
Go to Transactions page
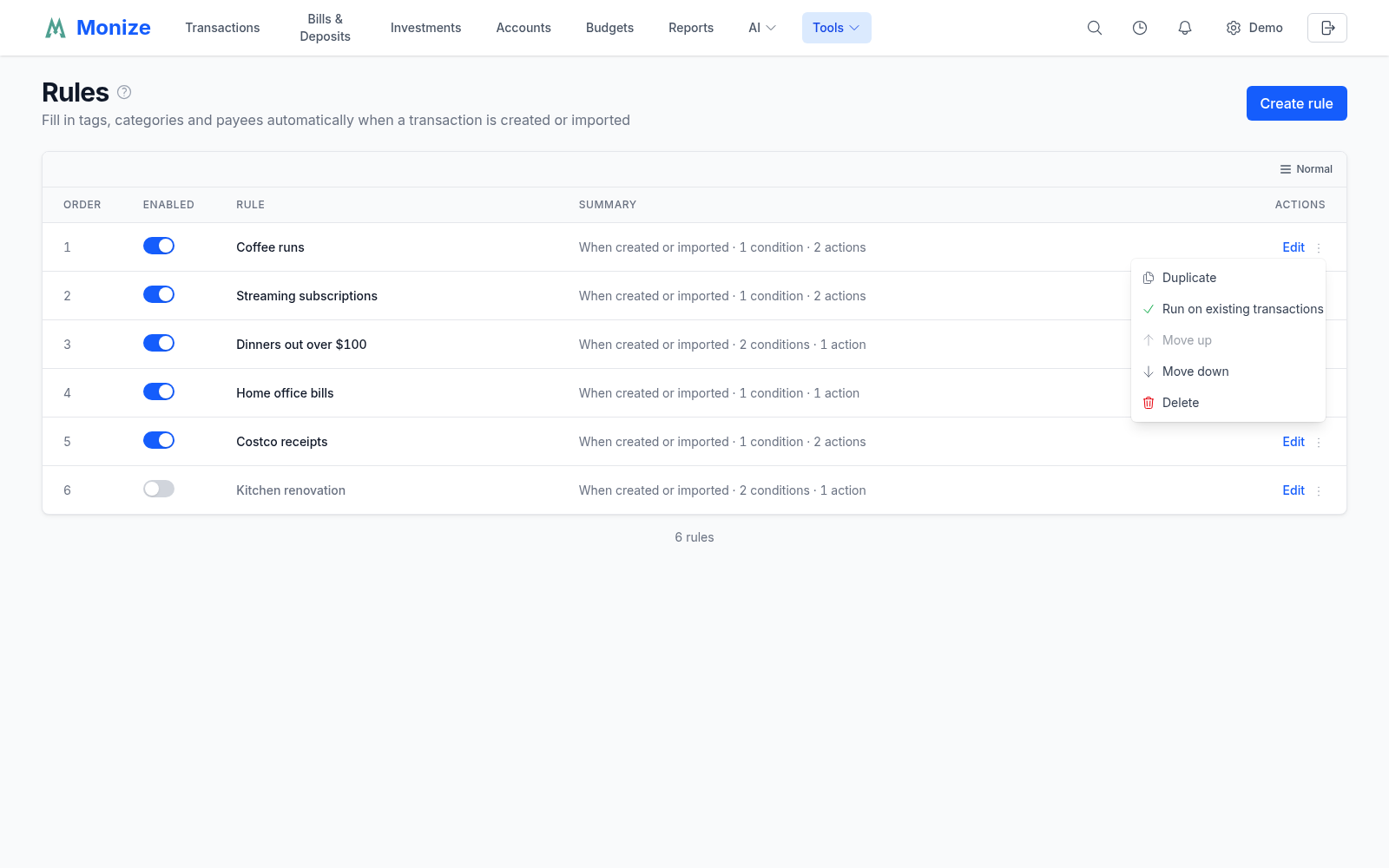(222, 28)
